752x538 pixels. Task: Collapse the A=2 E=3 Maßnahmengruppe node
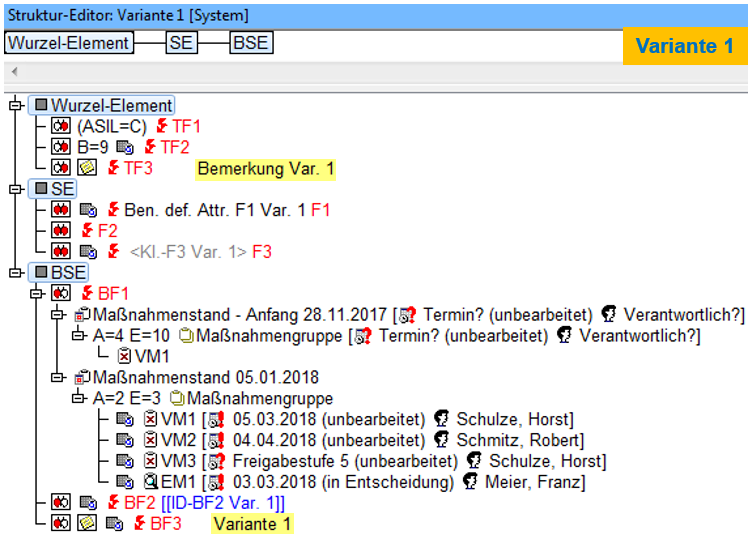(x=79, y=398)
